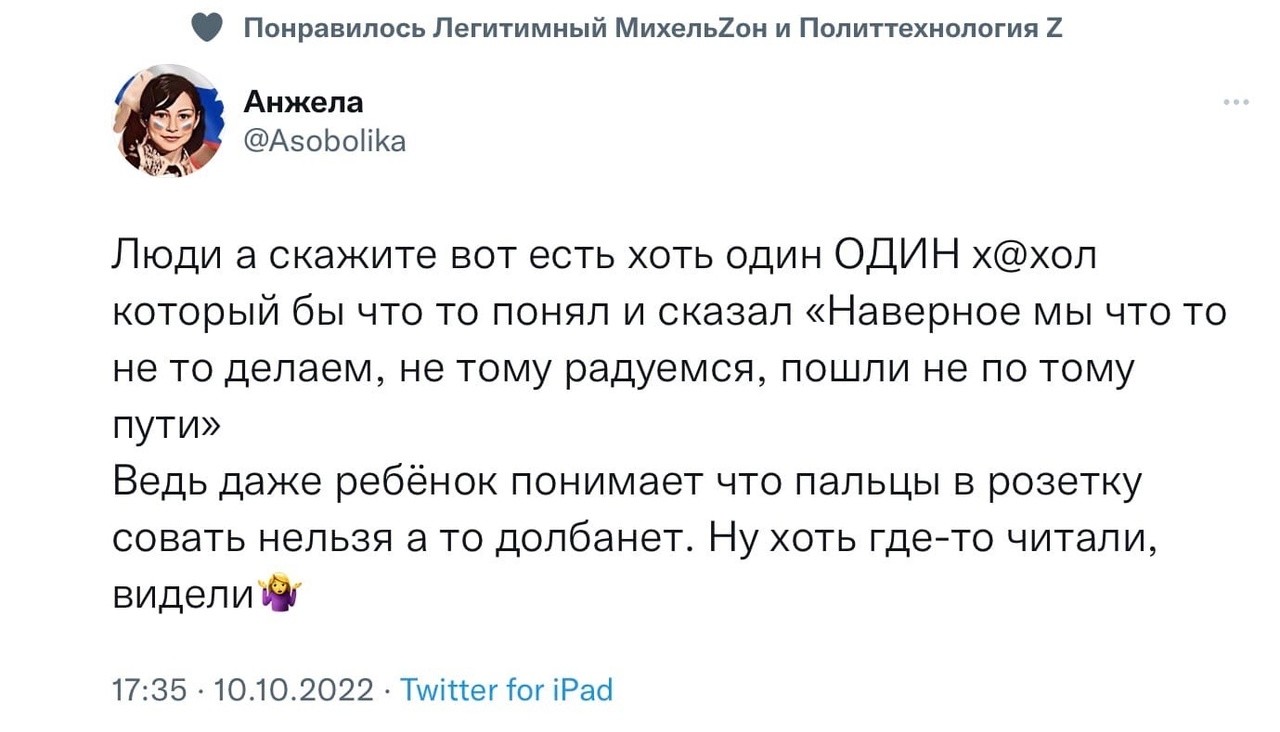Viewport: 1280px width, 732px height.
Task: Click the line Ведь даже ребёнок понимает
Action: tap(626, 484)
